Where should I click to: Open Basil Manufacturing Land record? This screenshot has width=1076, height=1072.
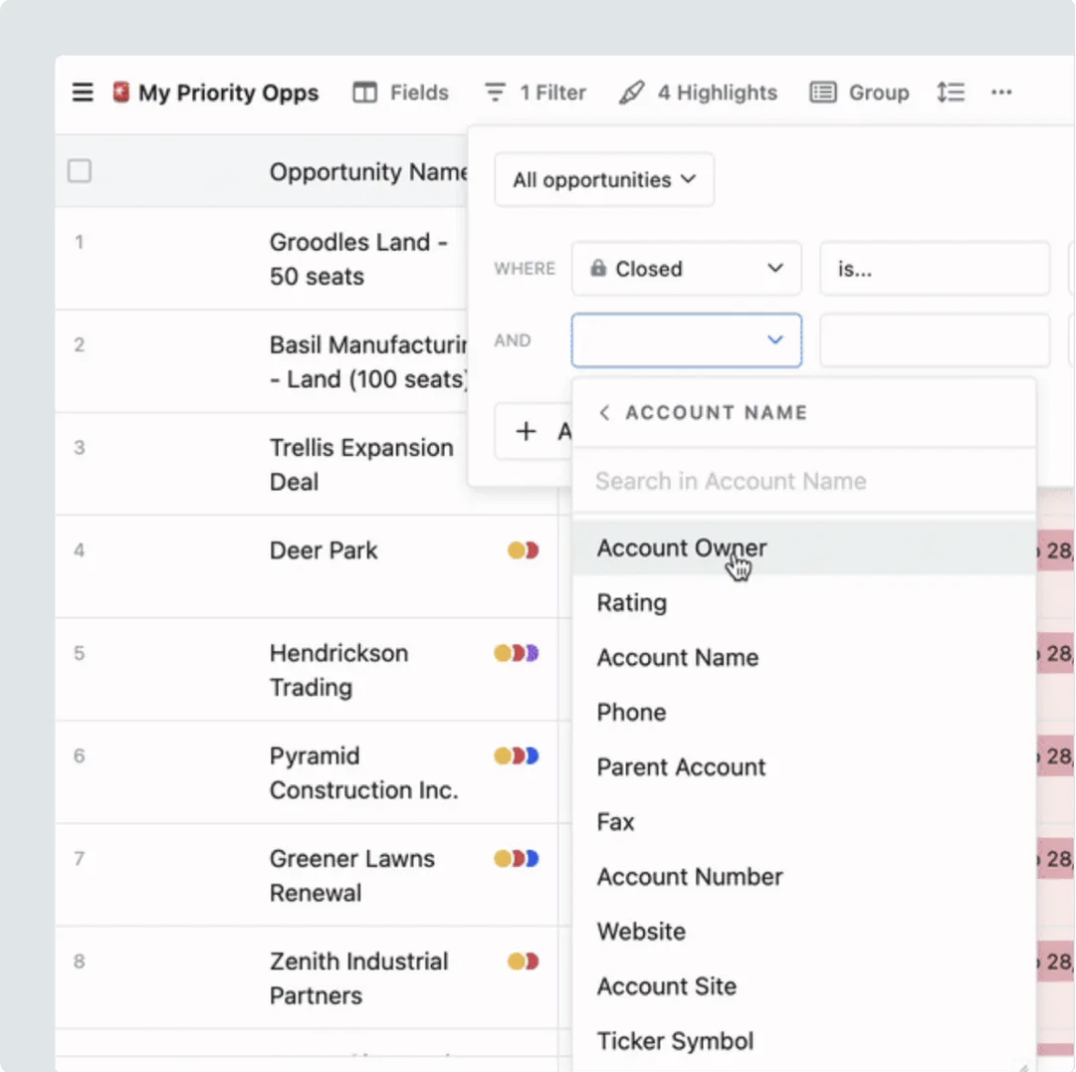369,362
